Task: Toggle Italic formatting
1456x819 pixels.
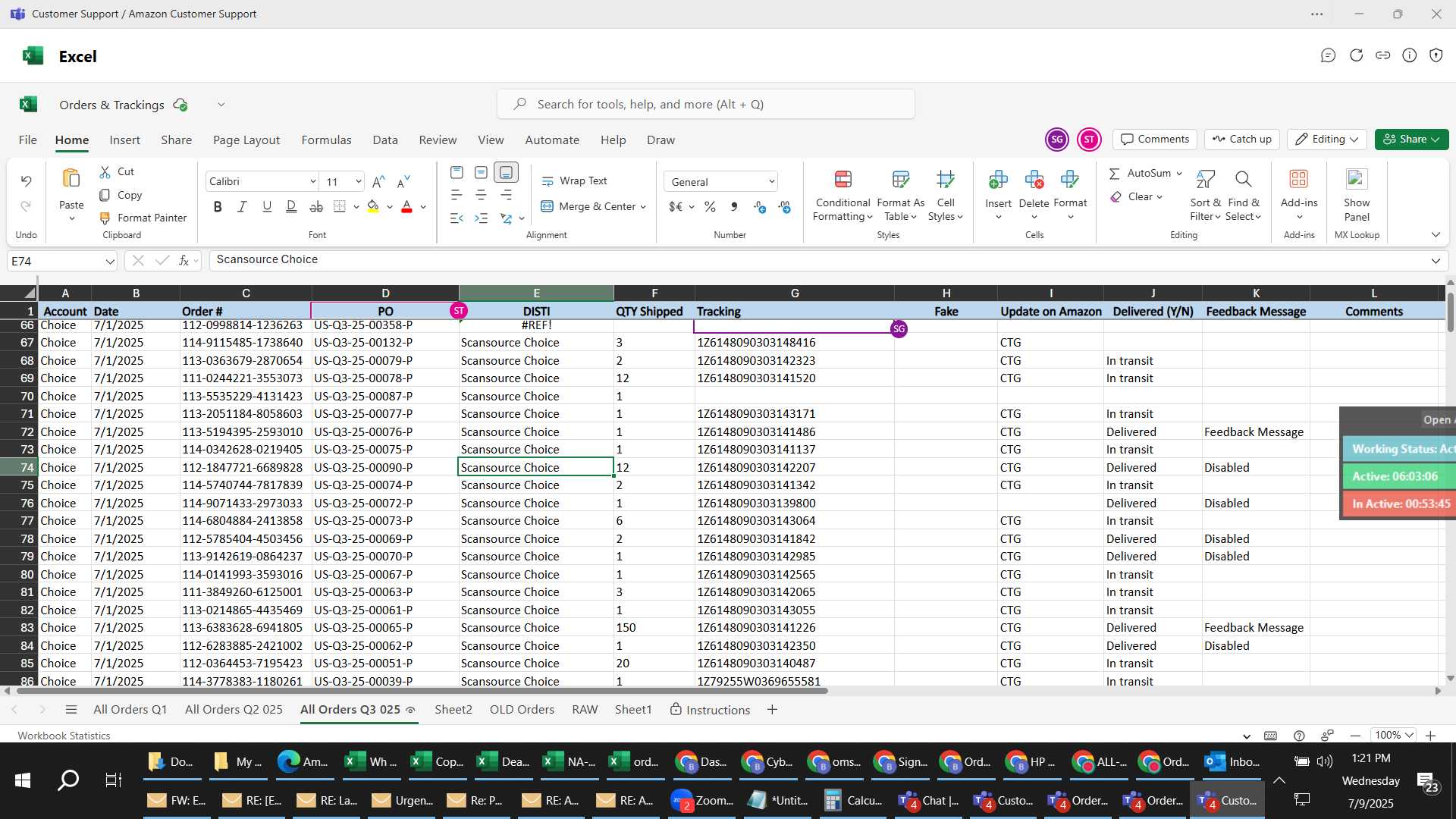Action: tap(242, 206)
